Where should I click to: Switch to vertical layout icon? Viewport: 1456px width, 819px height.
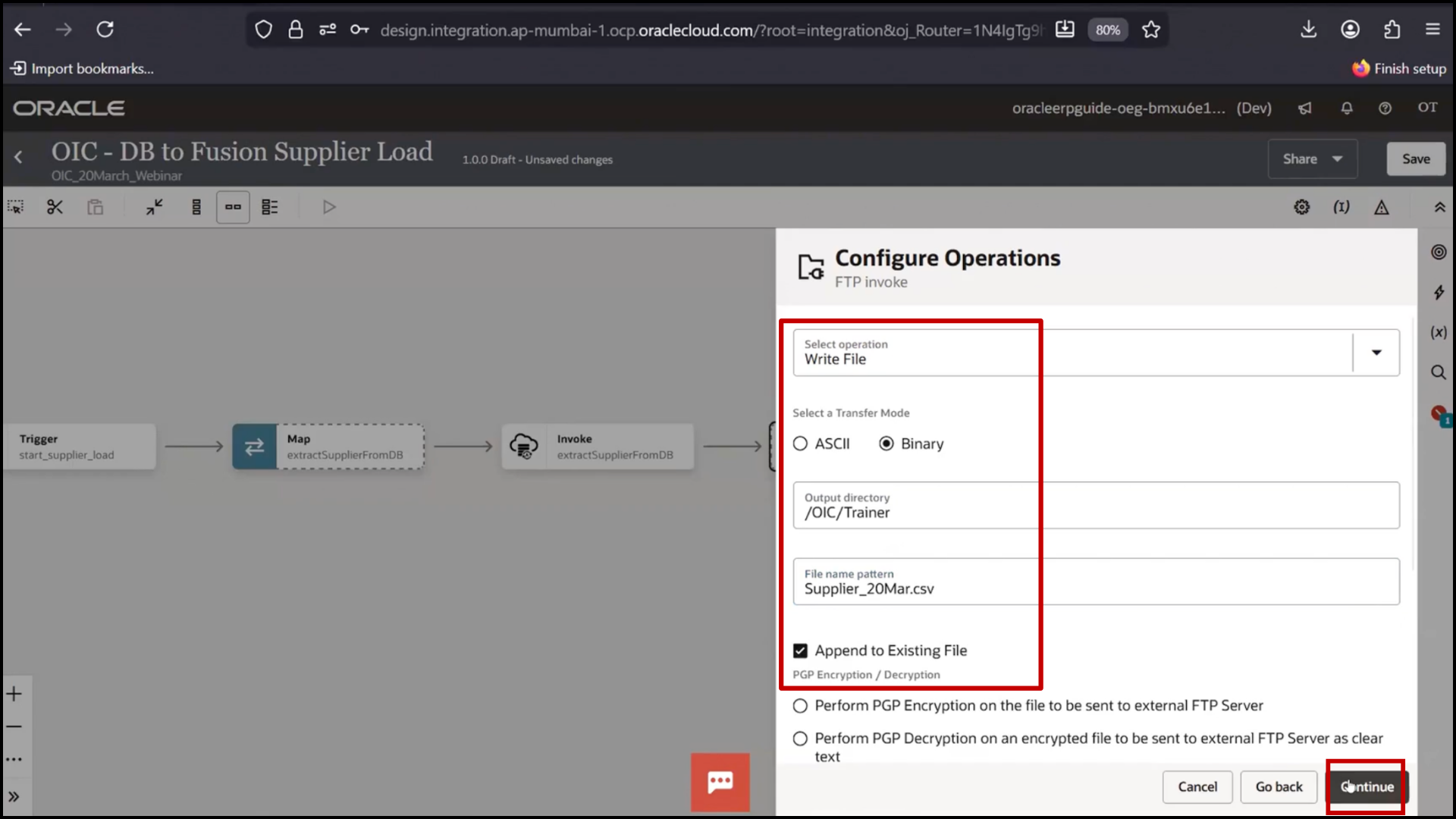[x=196, y=207]
